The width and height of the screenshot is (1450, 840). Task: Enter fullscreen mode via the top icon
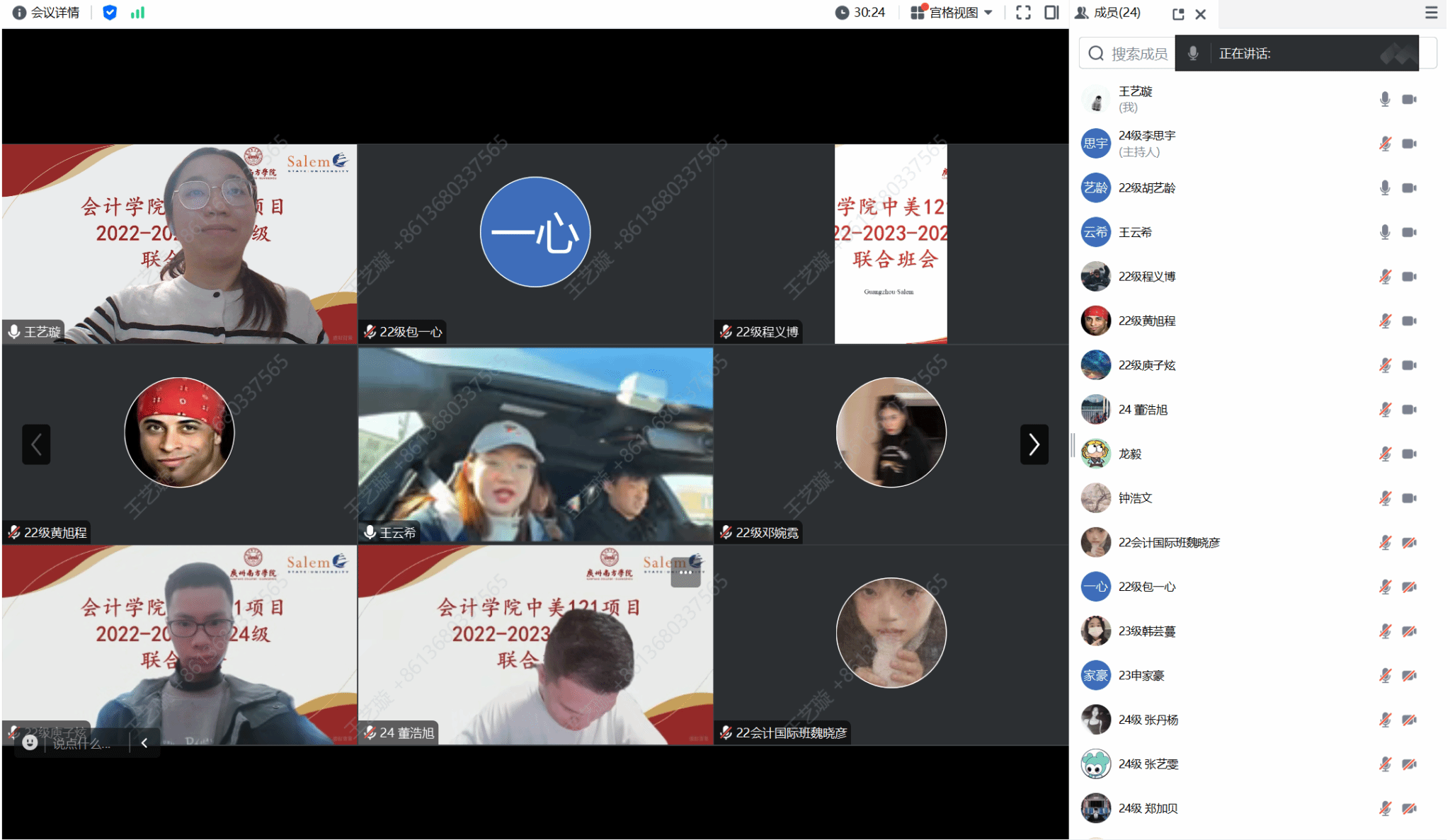coord(1023,13)
